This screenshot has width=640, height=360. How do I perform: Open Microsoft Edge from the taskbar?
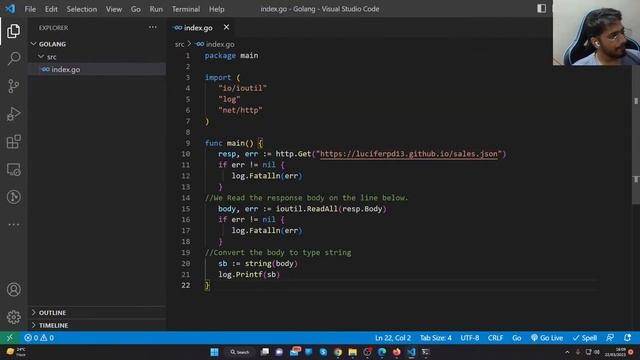pyautogui.click(x=382, y=352)
